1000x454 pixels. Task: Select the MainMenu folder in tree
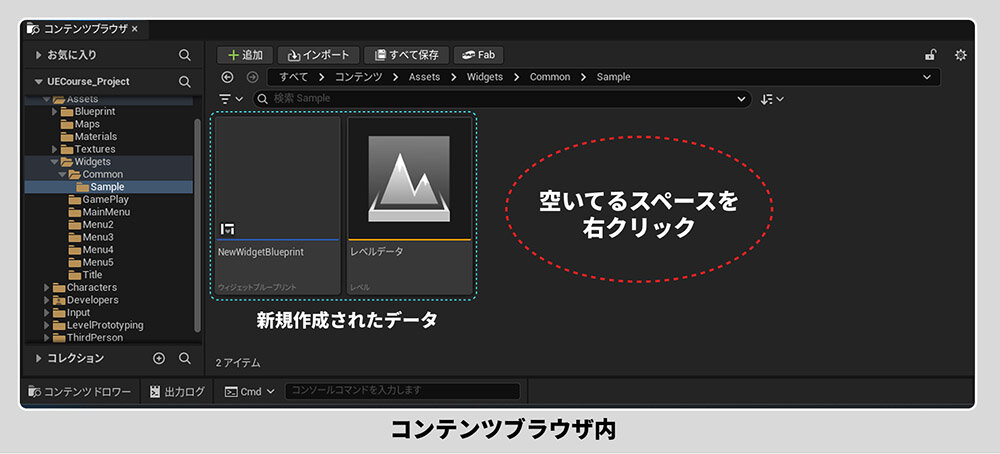pyautogui.click(x=107, y=212)
